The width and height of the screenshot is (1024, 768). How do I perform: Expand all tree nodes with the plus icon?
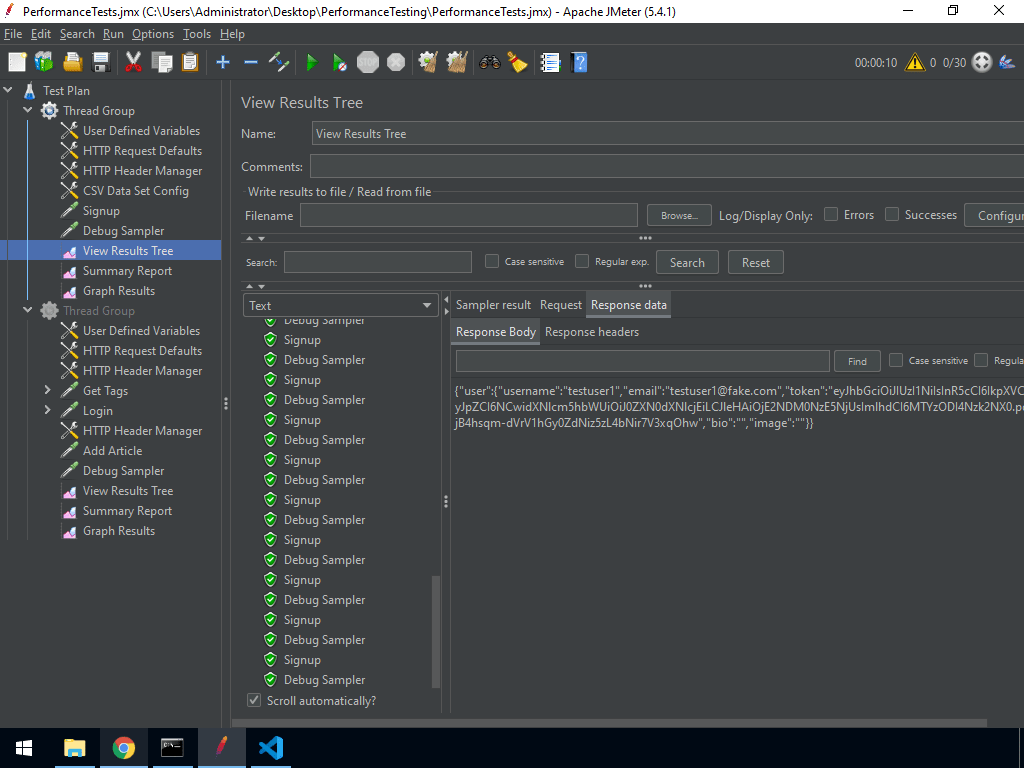click(x=222, y=62)
